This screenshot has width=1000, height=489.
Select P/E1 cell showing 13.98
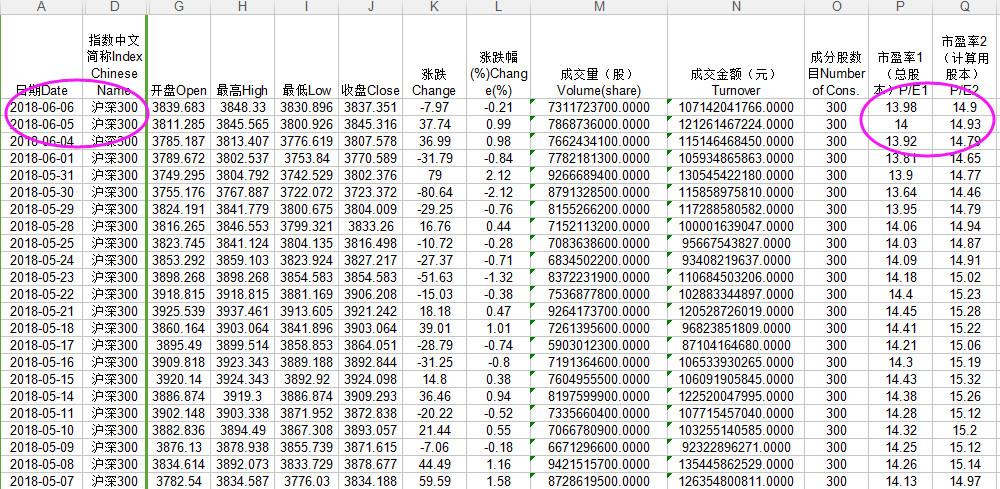coord(900,107)
